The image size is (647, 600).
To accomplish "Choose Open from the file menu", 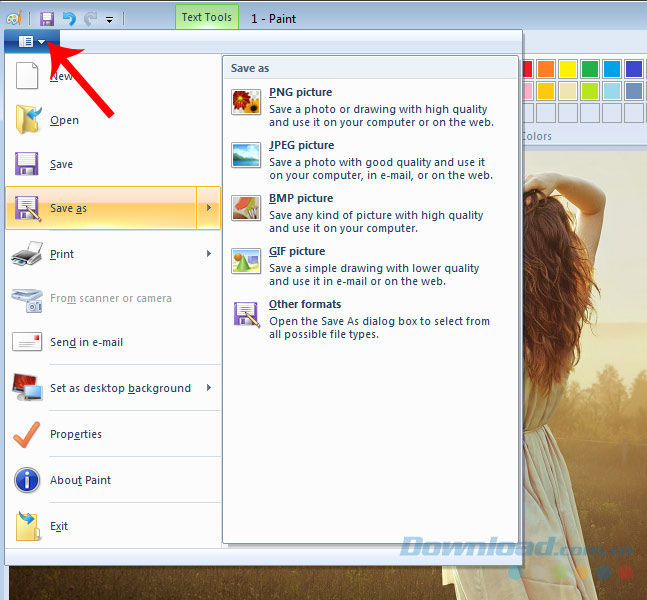I will coord(113,120).
